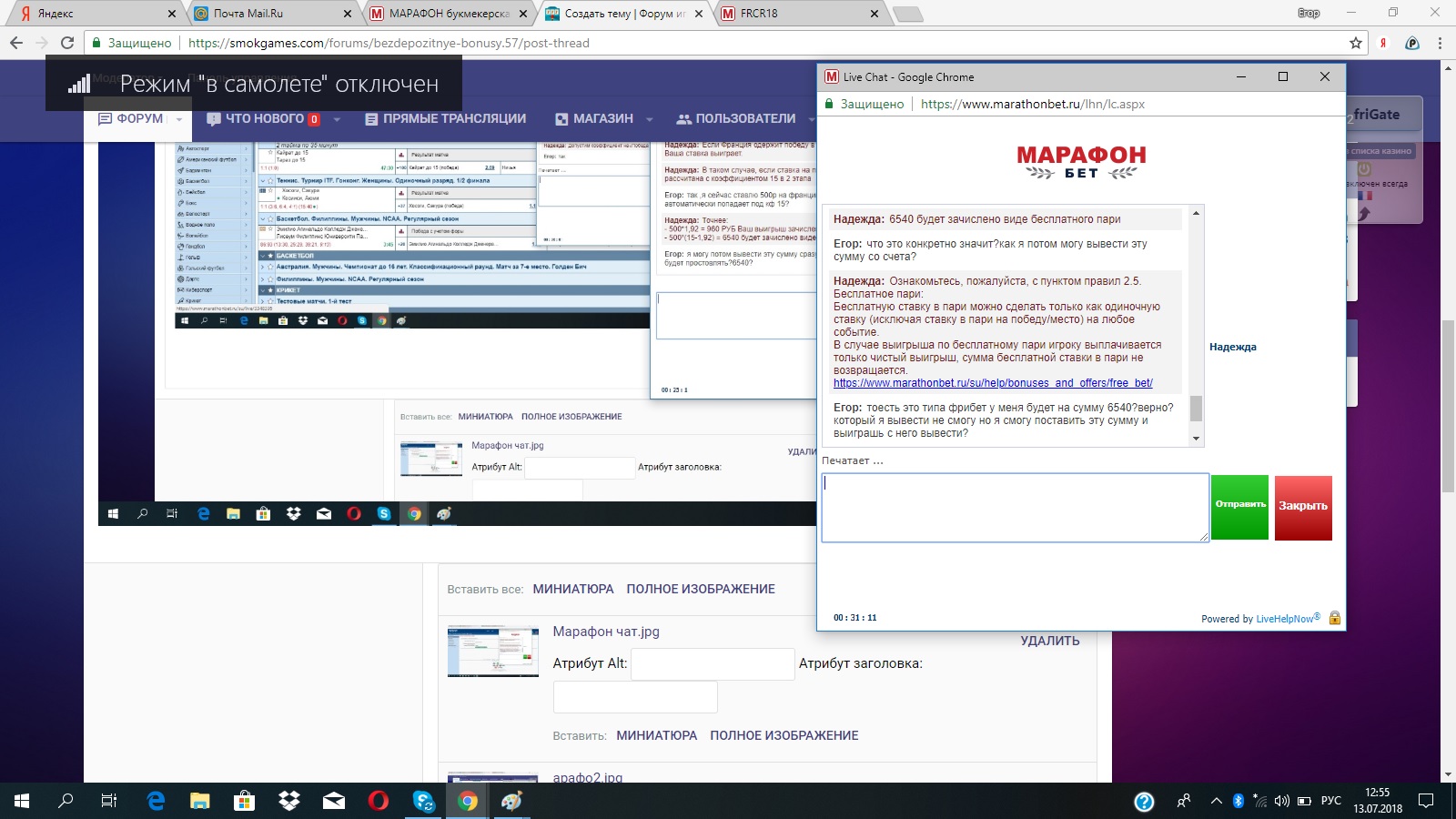Expand the ФОРУМ dropdown arrow
The image size is (1456, 819).
coord(179,119)
